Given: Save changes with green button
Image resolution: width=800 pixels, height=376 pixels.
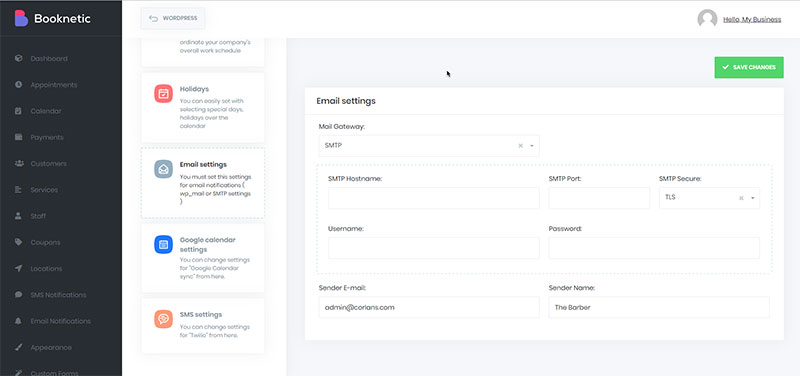Looking at the screenshot, I should pos(748,67).
